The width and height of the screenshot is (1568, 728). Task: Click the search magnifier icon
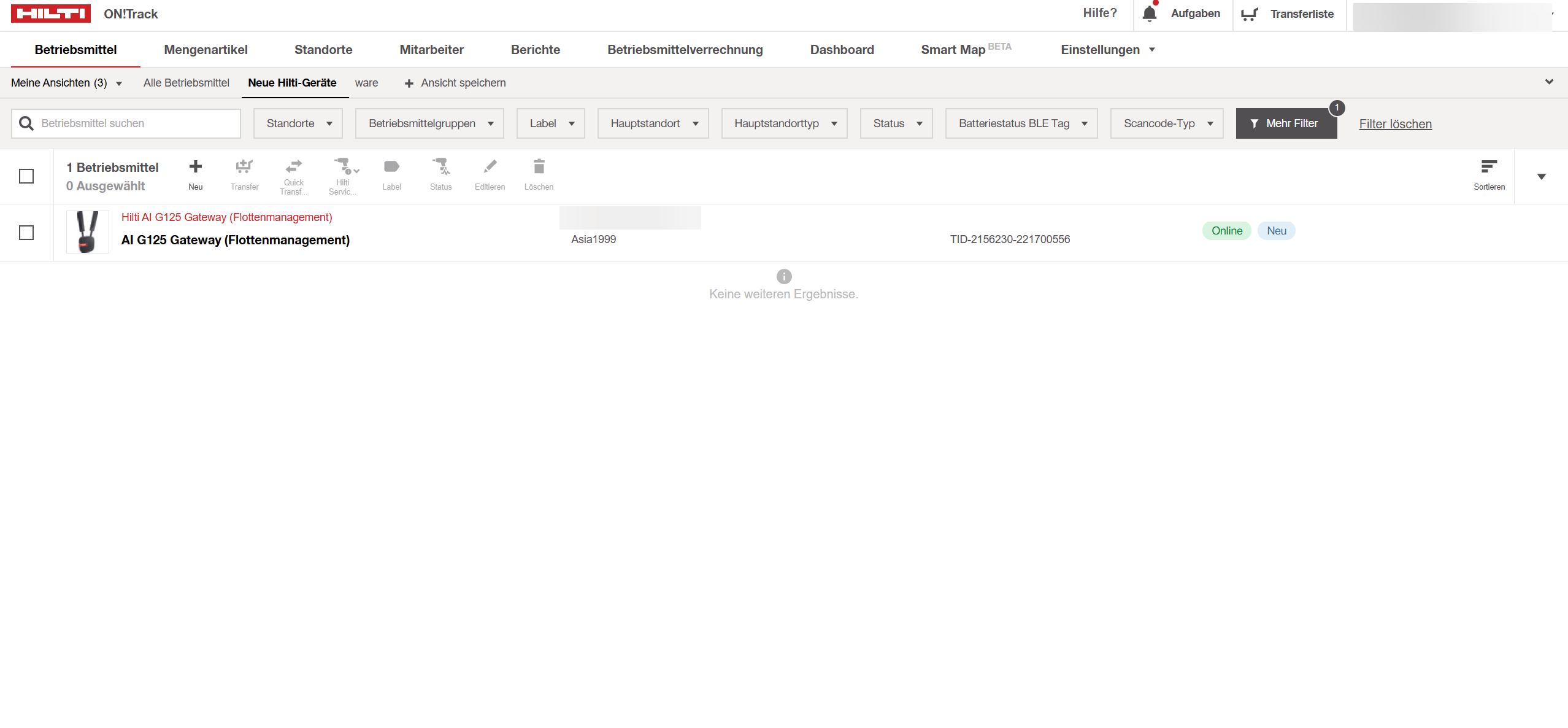coord(26,123)
